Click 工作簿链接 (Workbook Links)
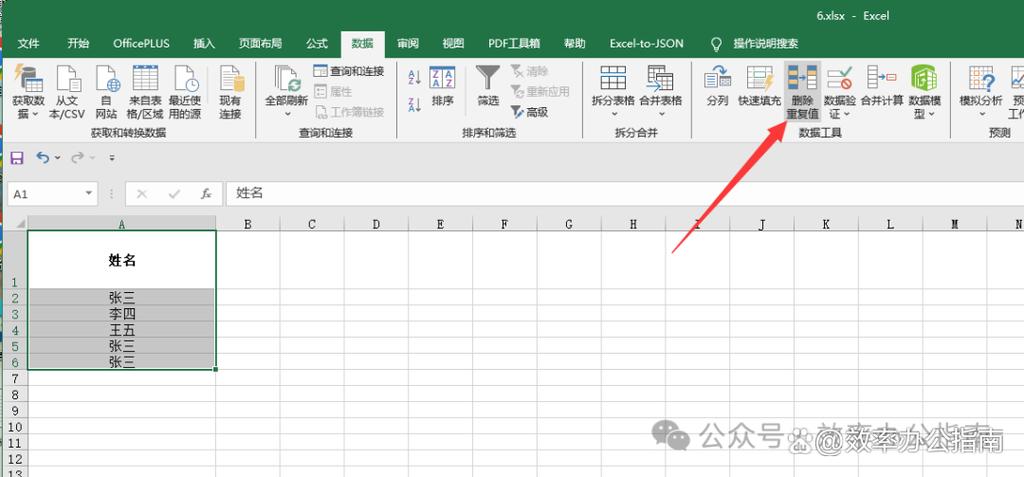 tap(349, 112)
